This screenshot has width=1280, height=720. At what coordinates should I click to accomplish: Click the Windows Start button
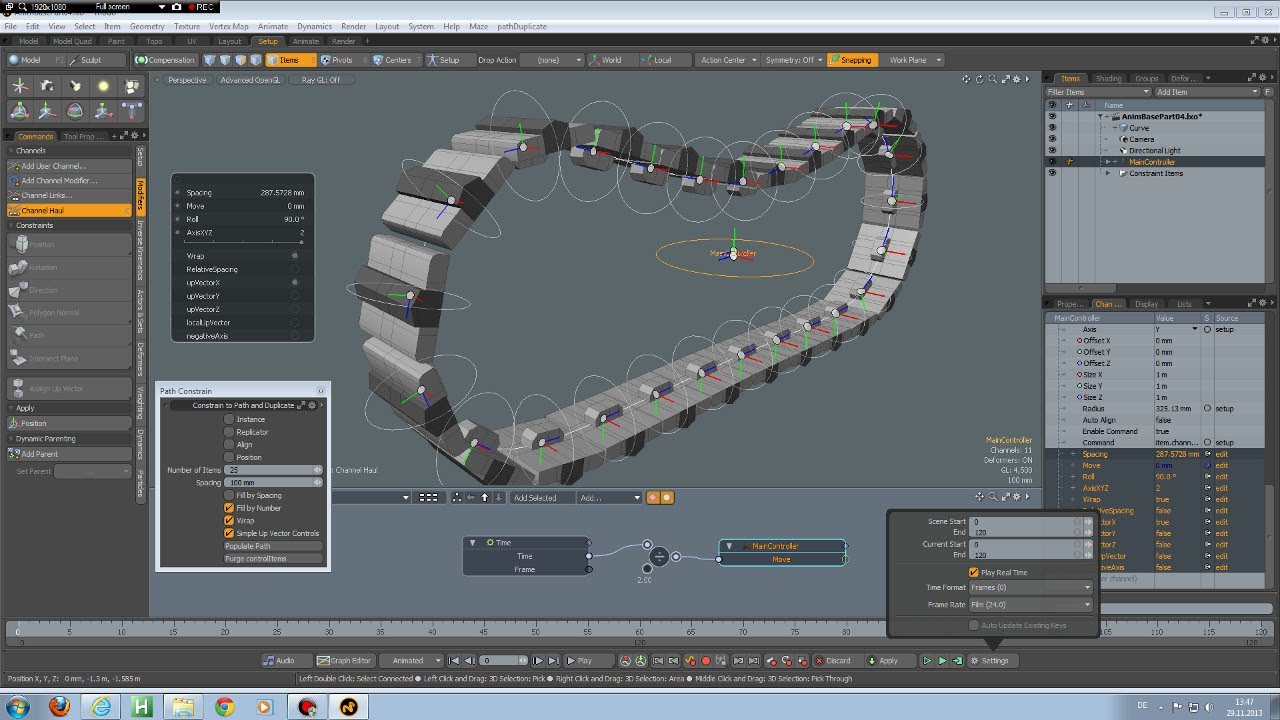pyautogui.click(x=19, y=707)
